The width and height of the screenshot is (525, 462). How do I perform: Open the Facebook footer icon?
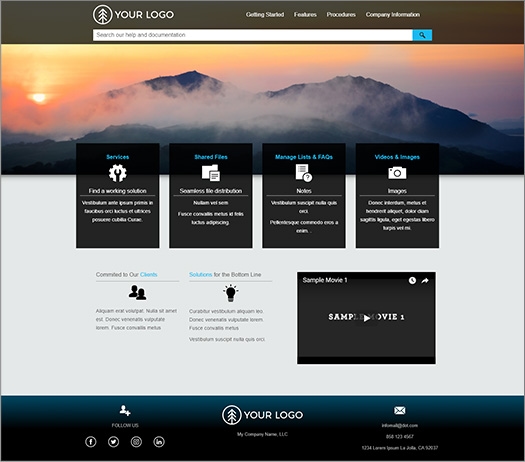(91, 442)
